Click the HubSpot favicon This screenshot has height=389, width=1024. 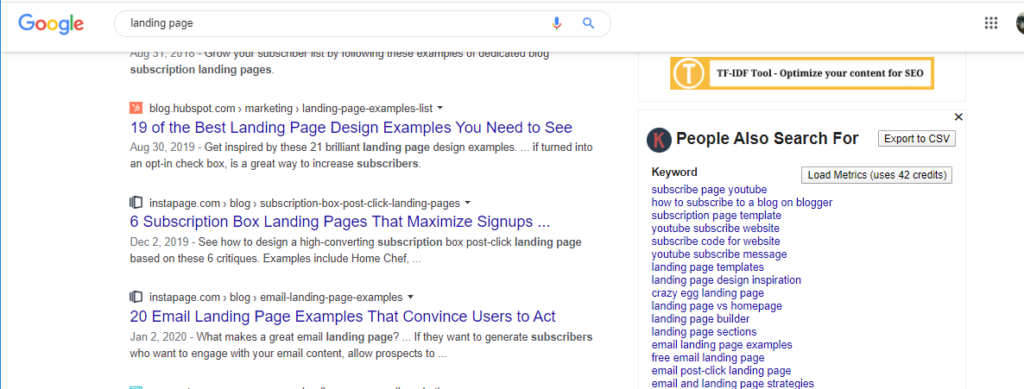pyautogui.click(x=136, y=108)
